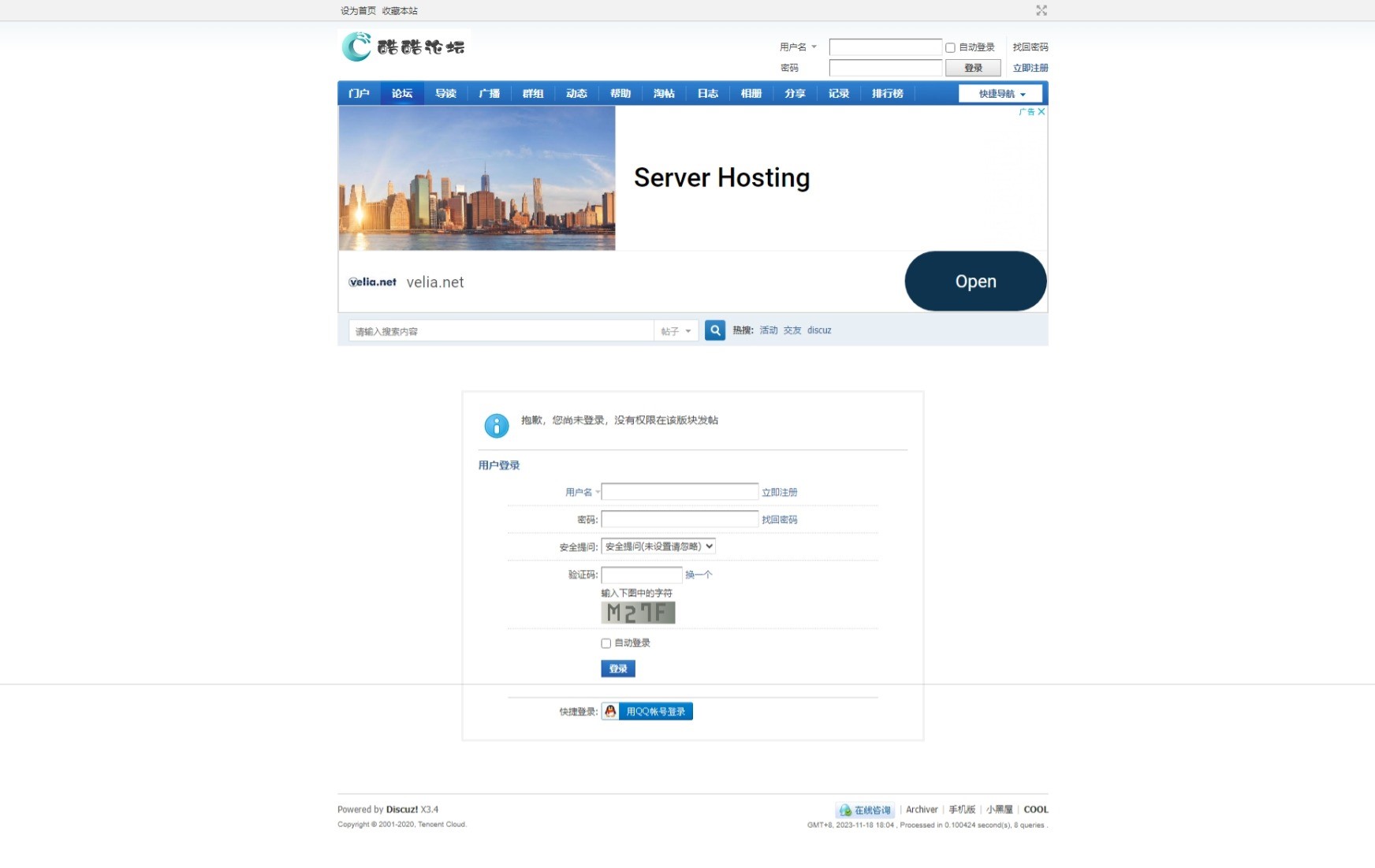Close the ad with the X icon
Screen dimensions: 1375x868
click(1041, 112)
